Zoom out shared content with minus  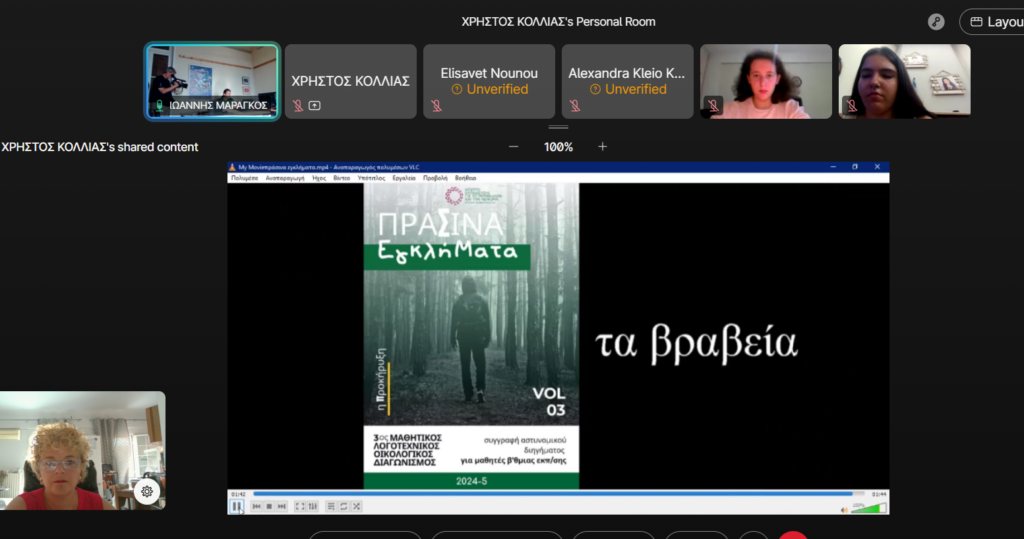(514, 147)
